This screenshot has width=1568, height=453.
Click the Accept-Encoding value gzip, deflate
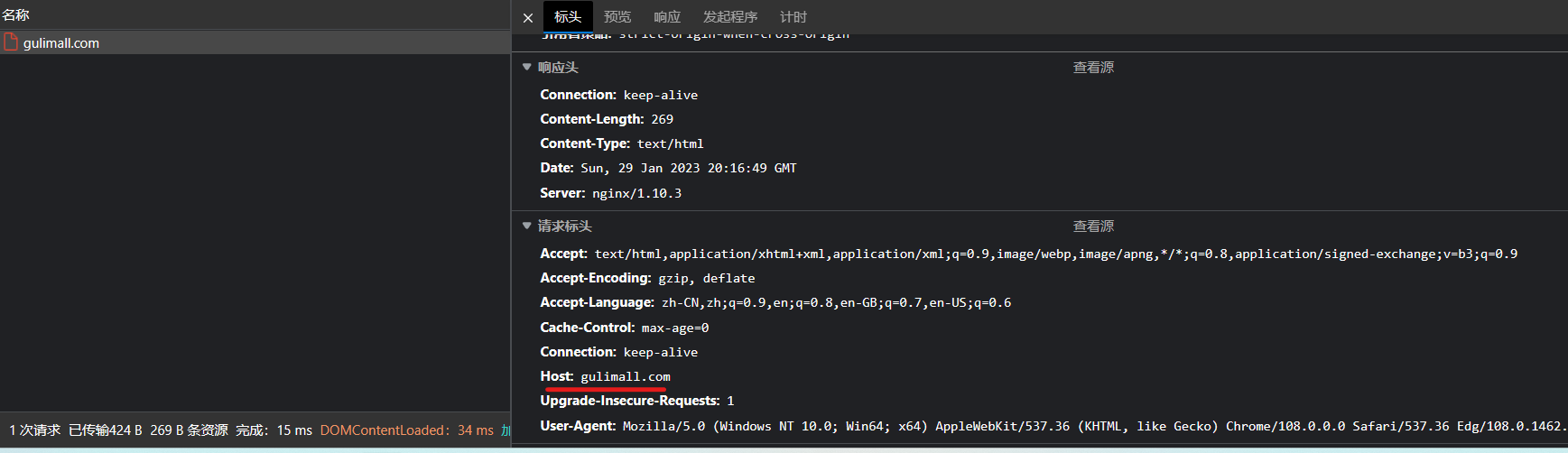click(x=707, y=279)
